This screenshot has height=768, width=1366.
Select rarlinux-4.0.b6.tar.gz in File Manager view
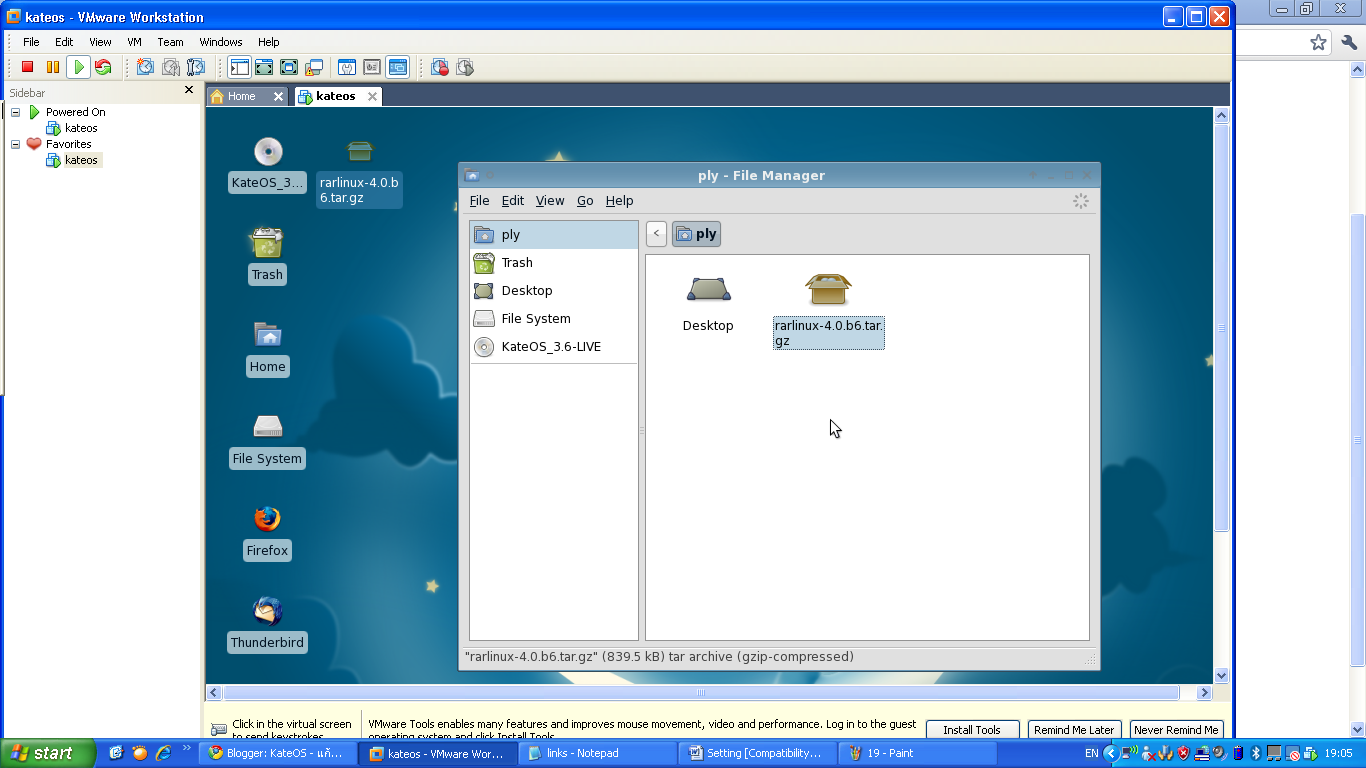828,310
